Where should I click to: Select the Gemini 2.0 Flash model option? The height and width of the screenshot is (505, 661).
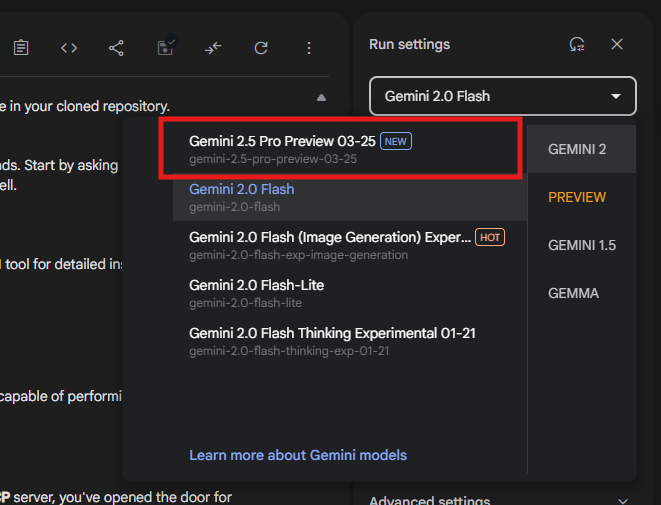[350, 197]
